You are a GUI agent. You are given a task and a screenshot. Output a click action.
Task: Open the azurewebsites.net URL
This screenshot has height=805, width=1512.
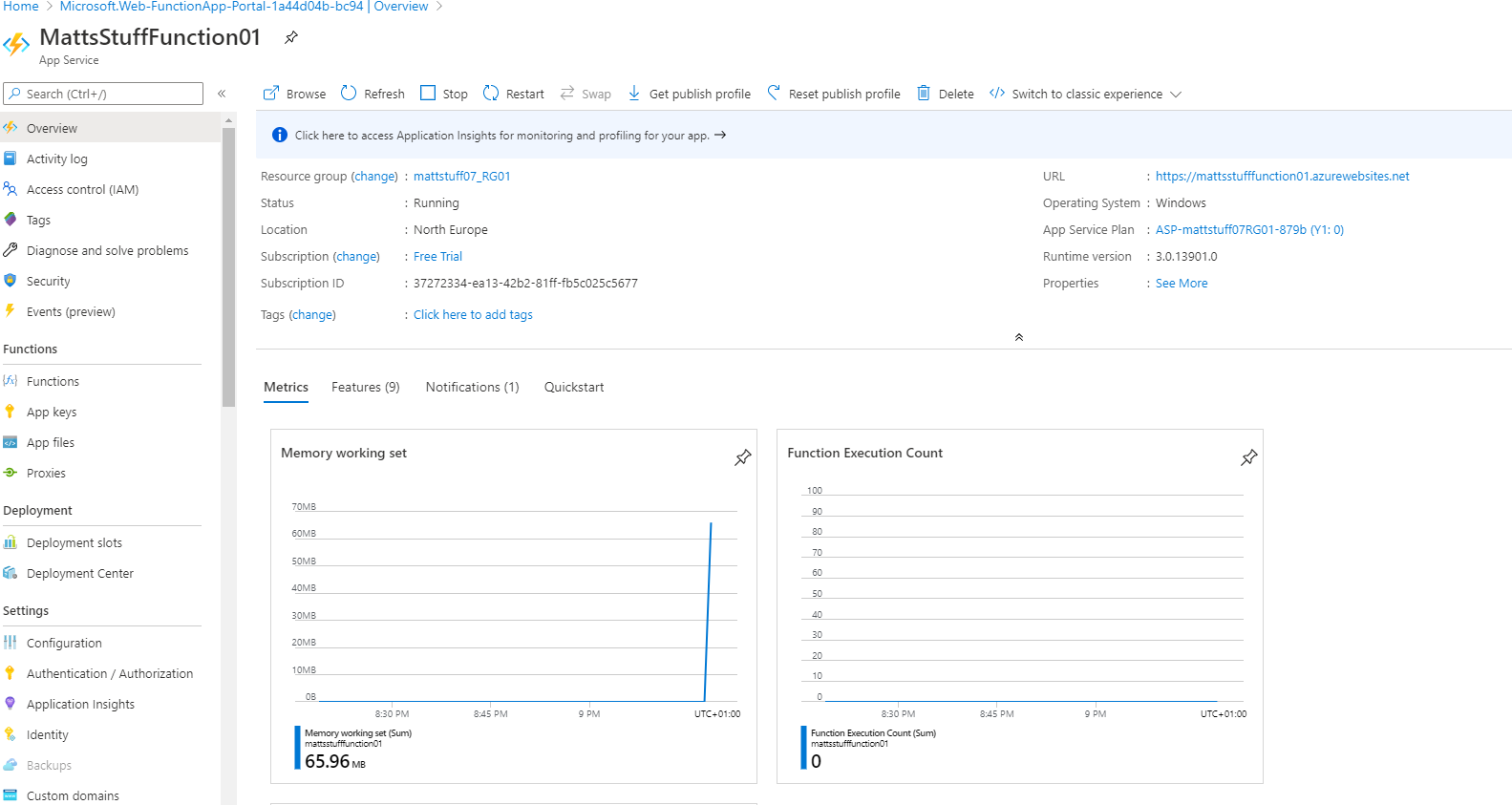(x=1282, y=177)
